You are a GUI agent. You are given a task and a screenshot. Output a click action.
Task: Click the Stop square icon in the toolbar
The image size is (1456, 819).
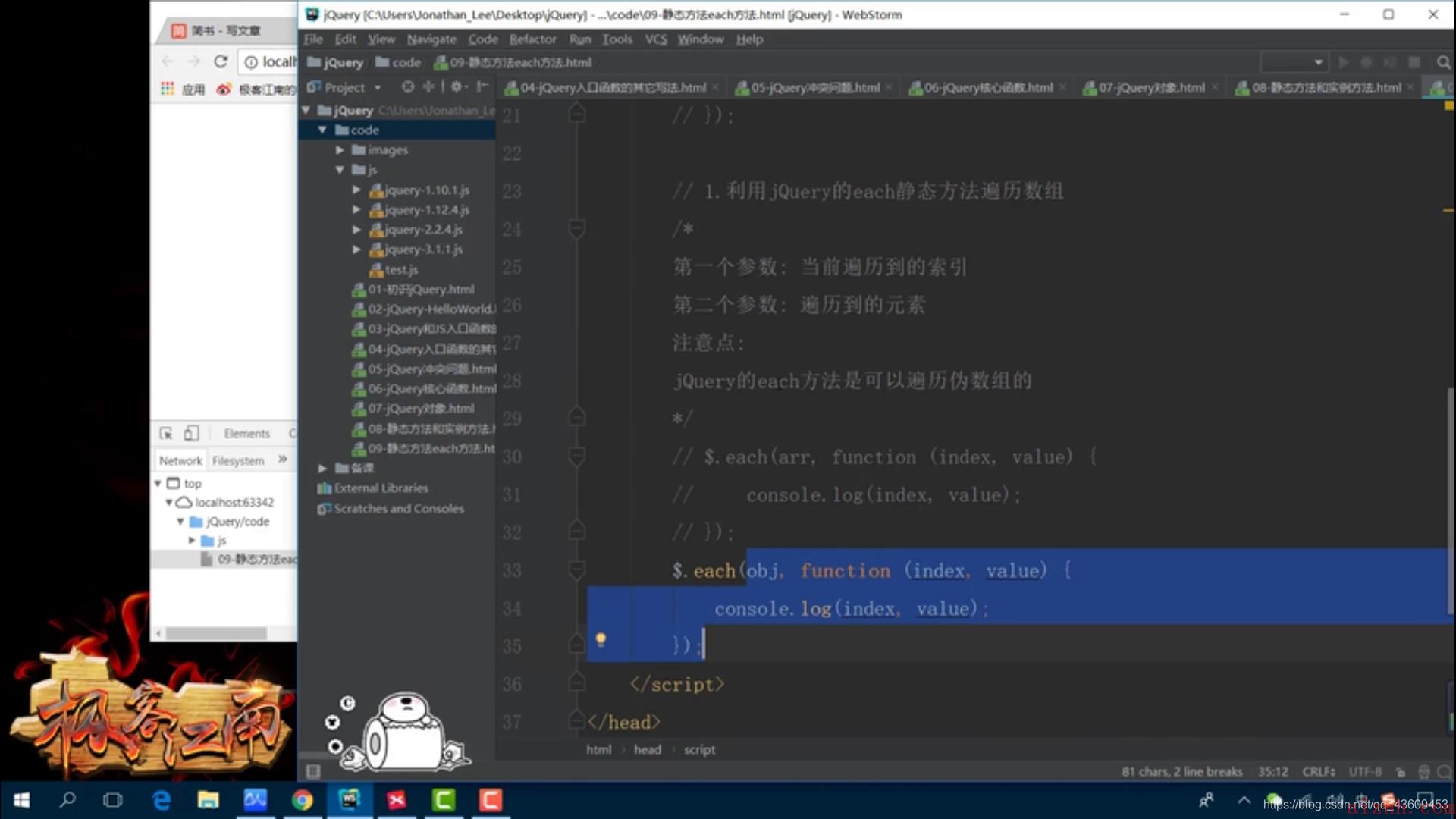tap(1414, 62)
